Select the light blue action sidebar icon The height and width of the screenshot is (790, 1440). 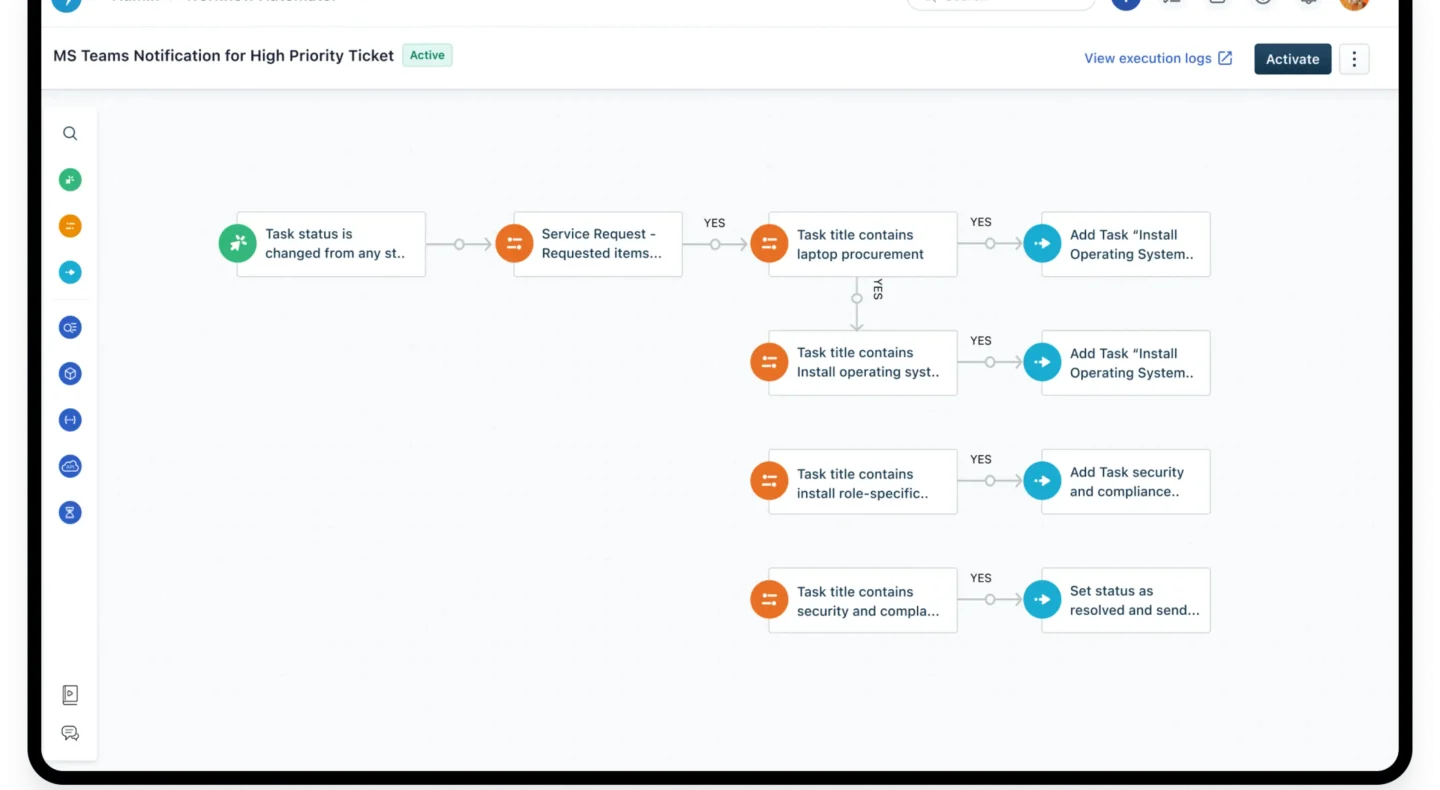(70, 273)
